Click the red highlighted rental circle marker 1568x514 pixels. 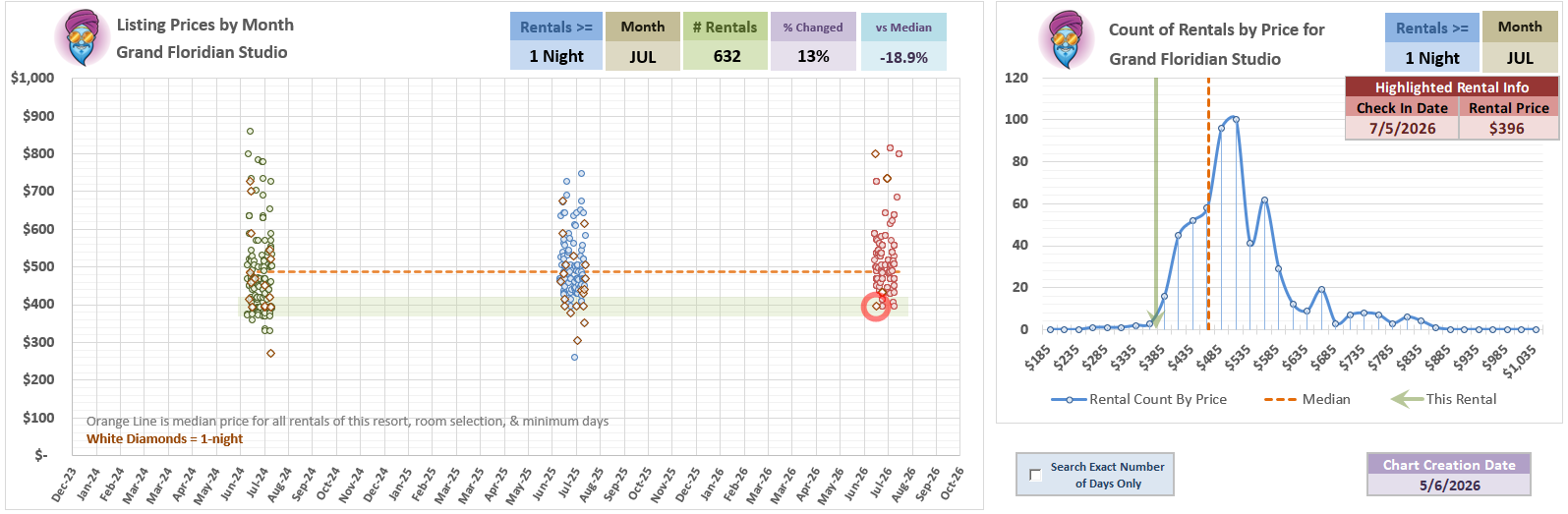[x=876, y=307]
